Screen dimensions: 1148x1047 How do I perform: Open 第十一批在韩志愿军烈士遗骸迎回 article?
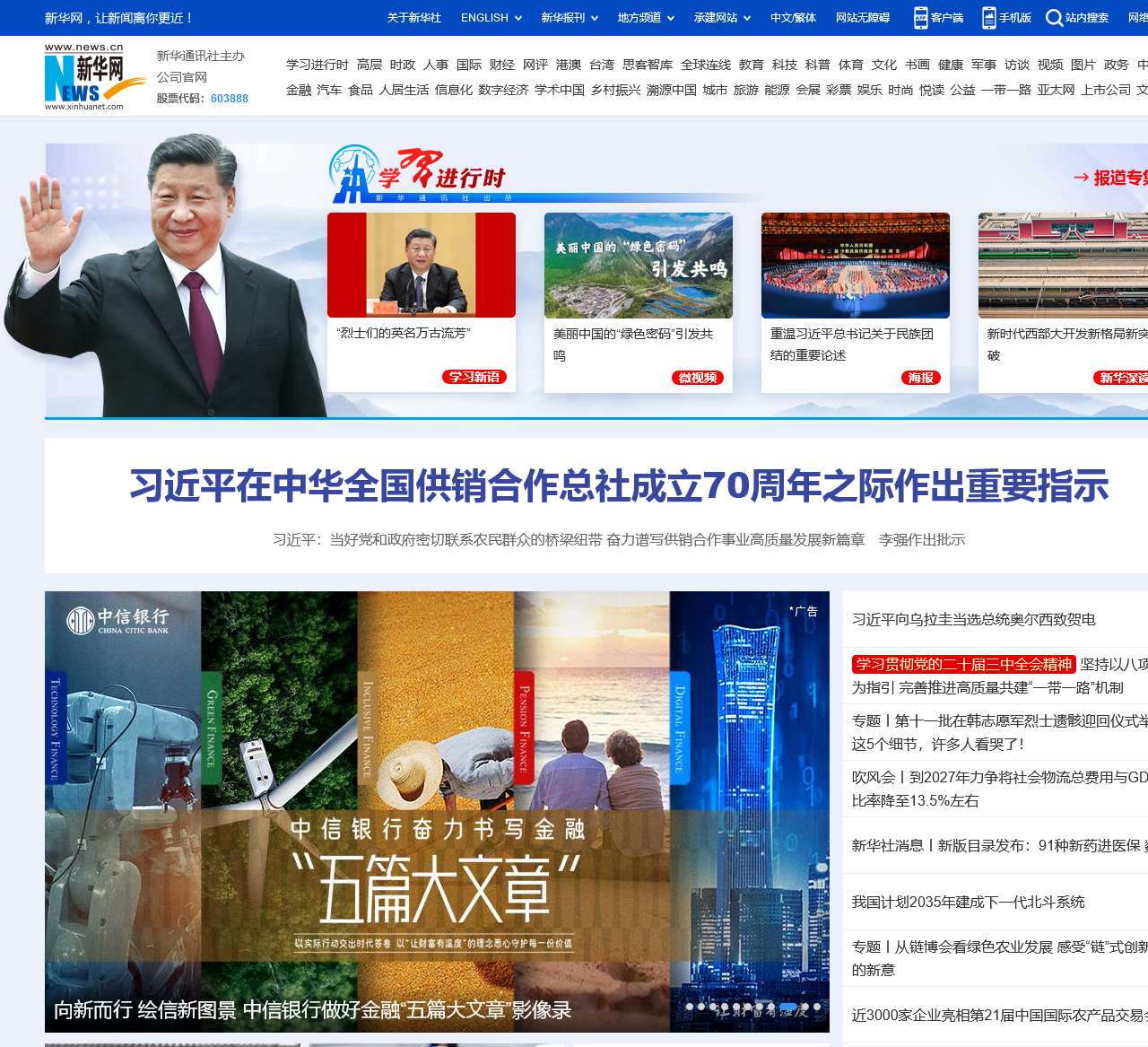click(x=1000, y=732)
